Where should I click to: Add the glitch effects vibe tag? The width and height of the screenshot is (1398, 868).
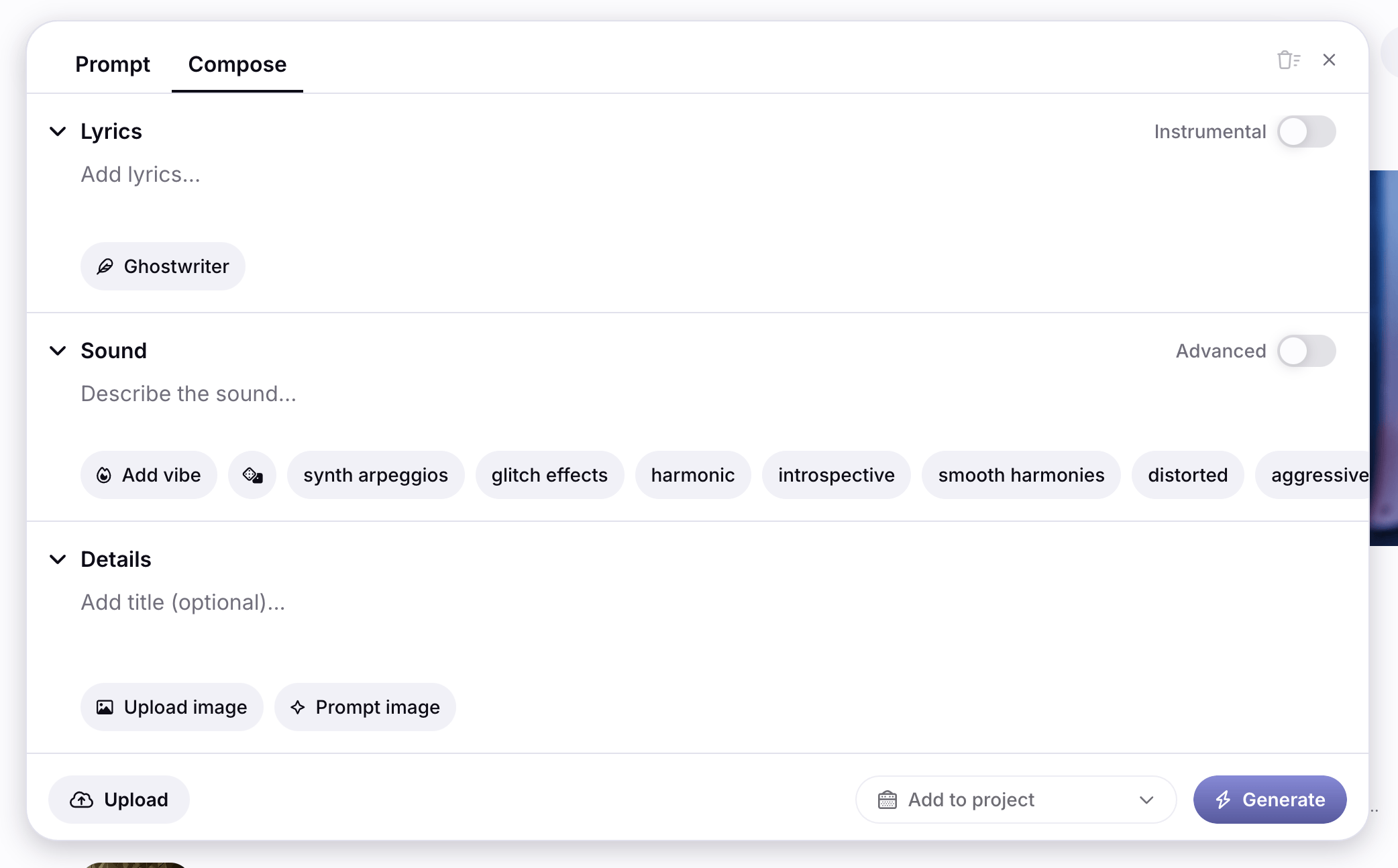point(549,475)
